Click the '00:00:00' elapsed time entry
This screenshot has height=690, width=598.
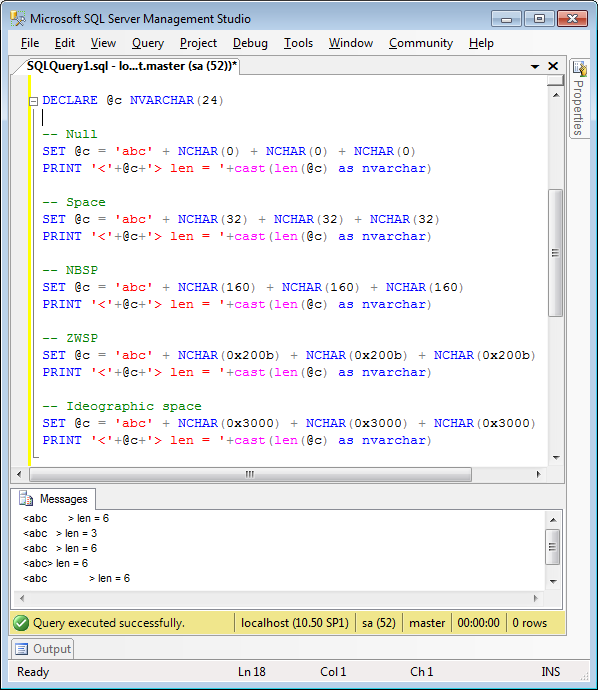click(x=478, y=623)
